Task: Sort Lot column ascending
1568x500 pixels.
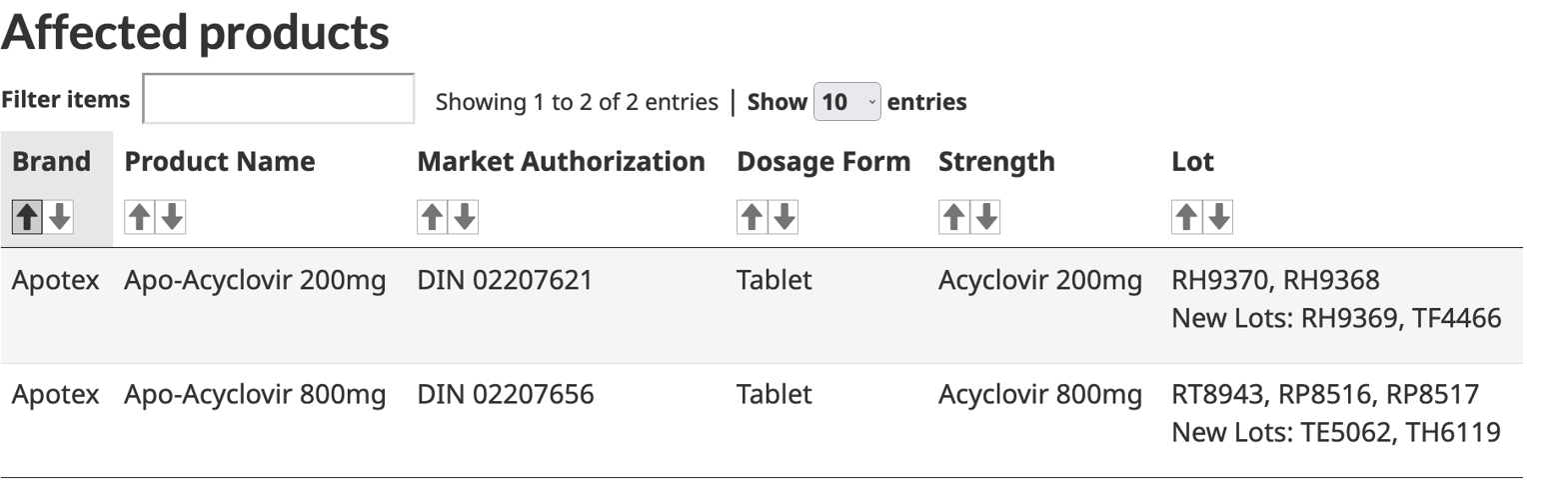Action: (x=1186, y=217)
